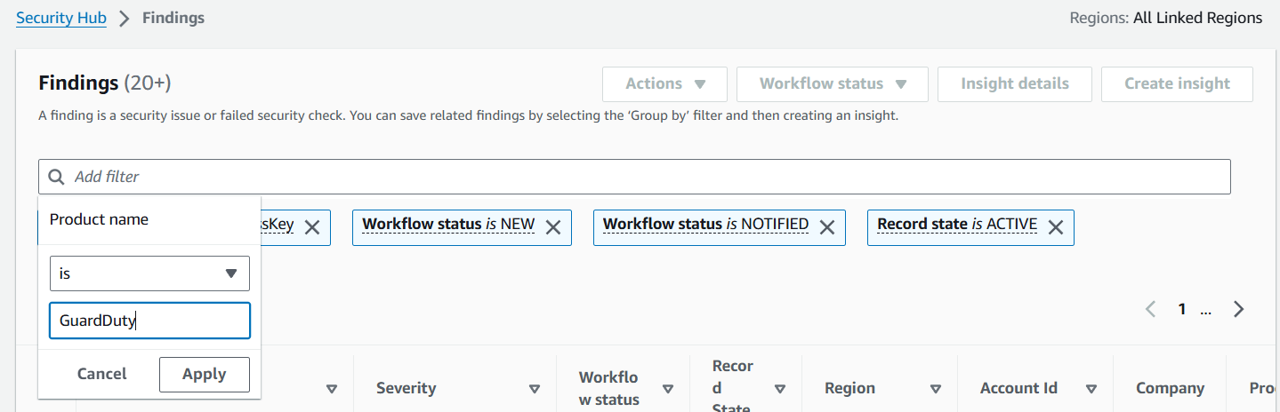The height and width of the screenshot is (412, 1280).
Task: Remove the Workflow status is NOTIFIED filter
Action: (x=827, y=227)
